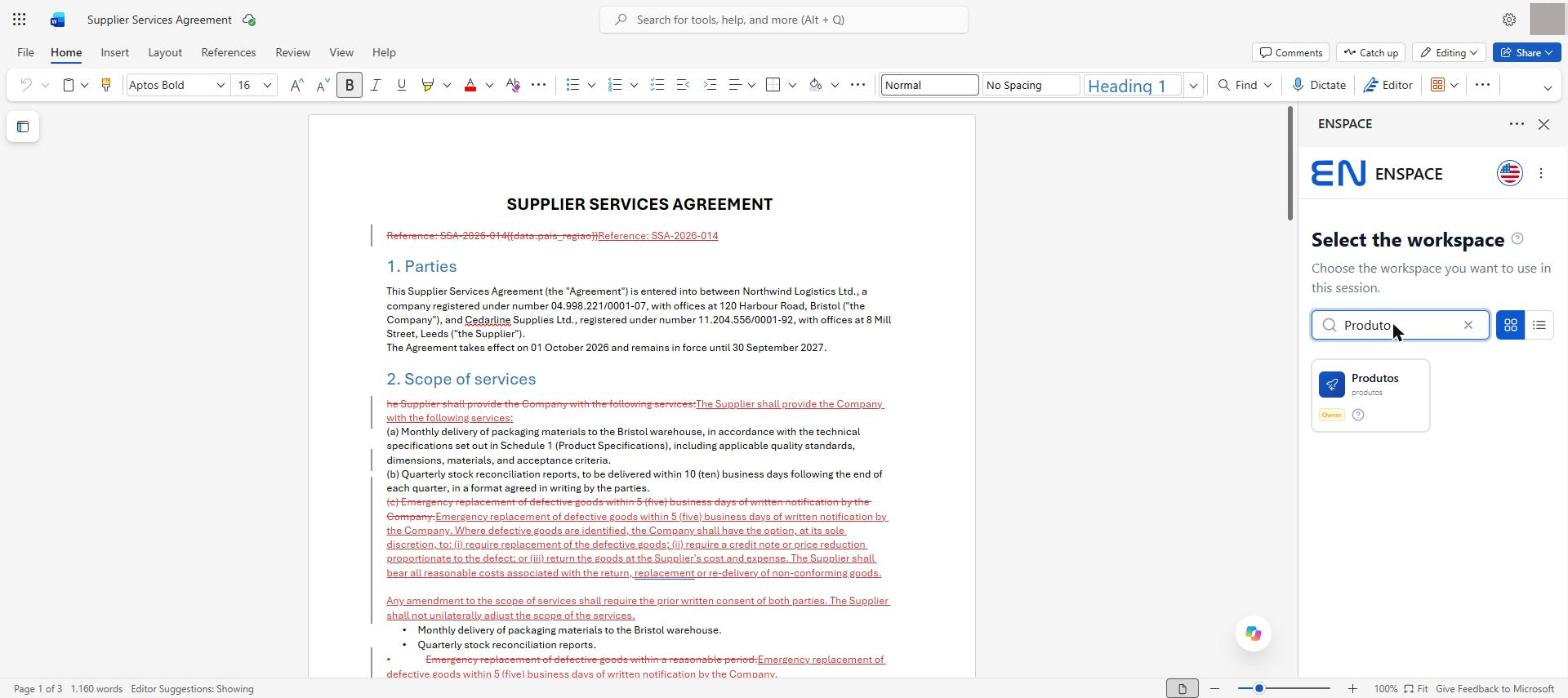Viewport: 1568px width, 698px height.
Task: Click the Shrink Font icon
Action: (x=322, y=85)
